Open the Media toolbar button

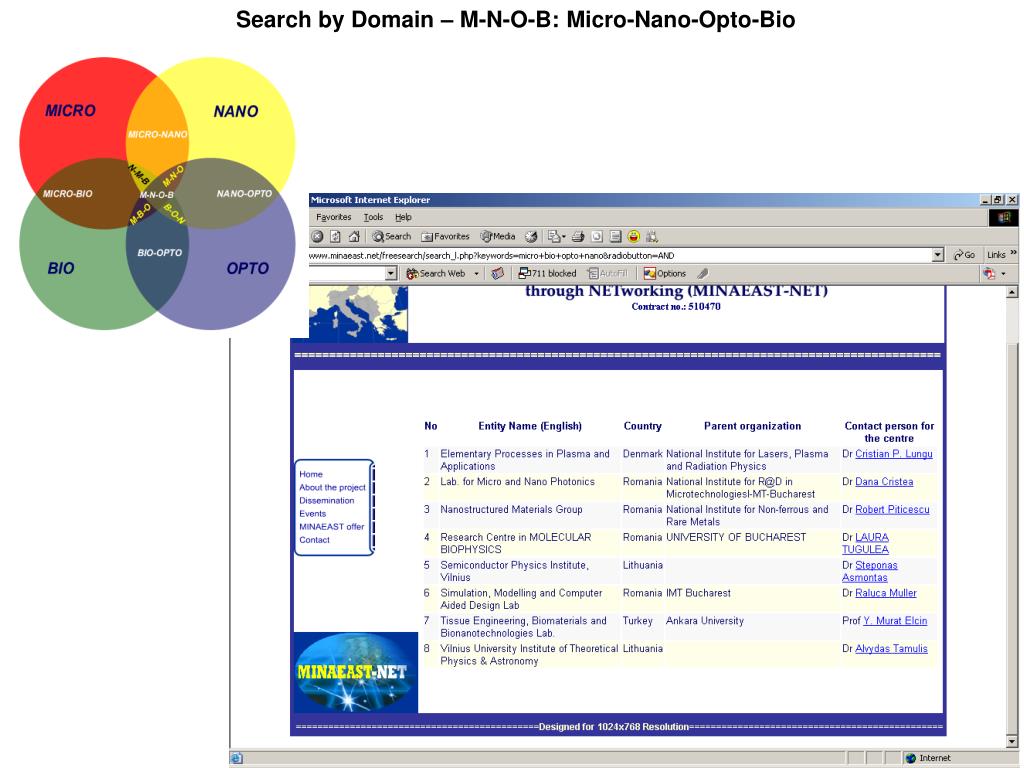(x=498, y=236)
